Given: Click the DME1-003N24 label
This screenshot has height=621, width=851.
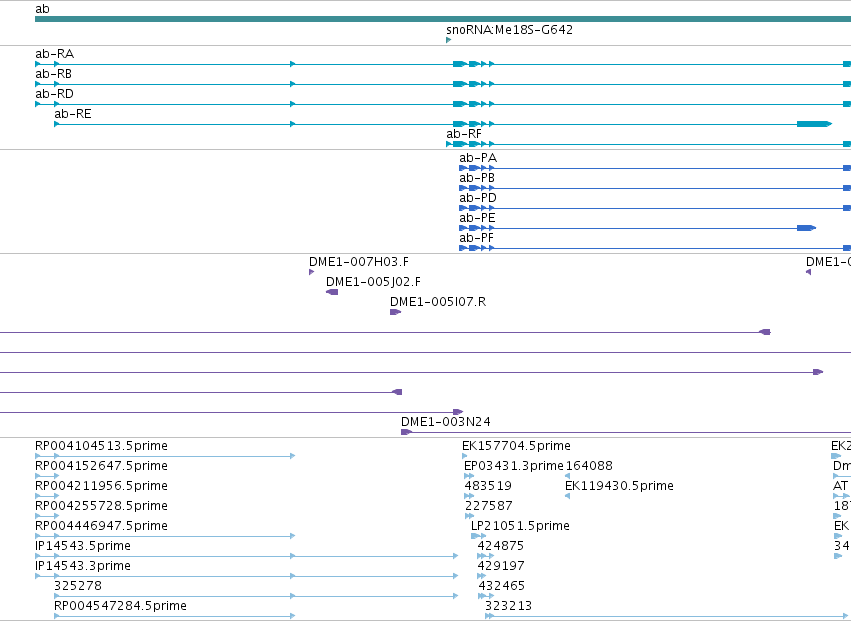Looking at the screenshot, I should pos(446,422).
